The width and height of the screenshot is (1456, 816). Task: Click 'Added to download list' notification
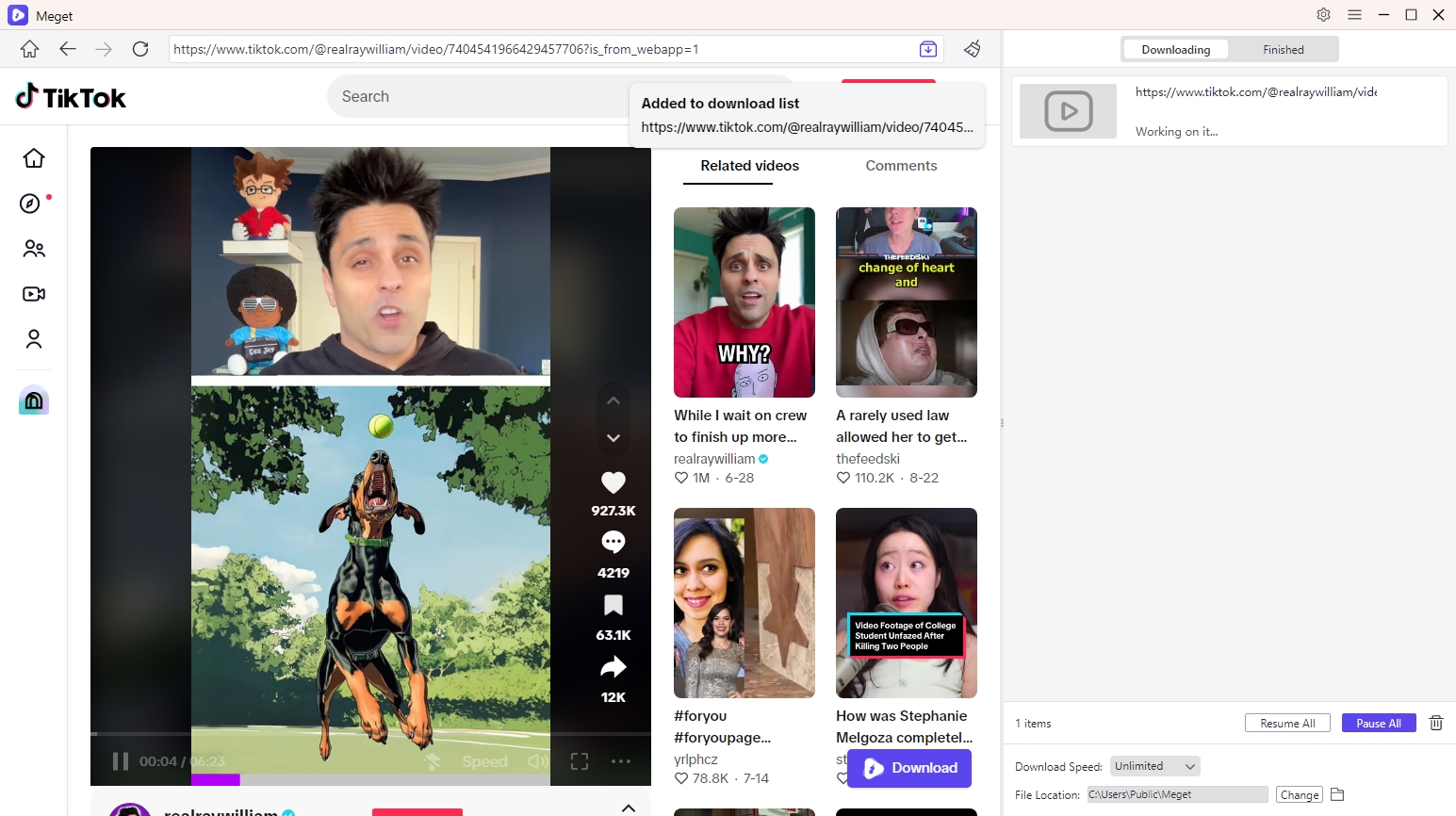point(808,115)
